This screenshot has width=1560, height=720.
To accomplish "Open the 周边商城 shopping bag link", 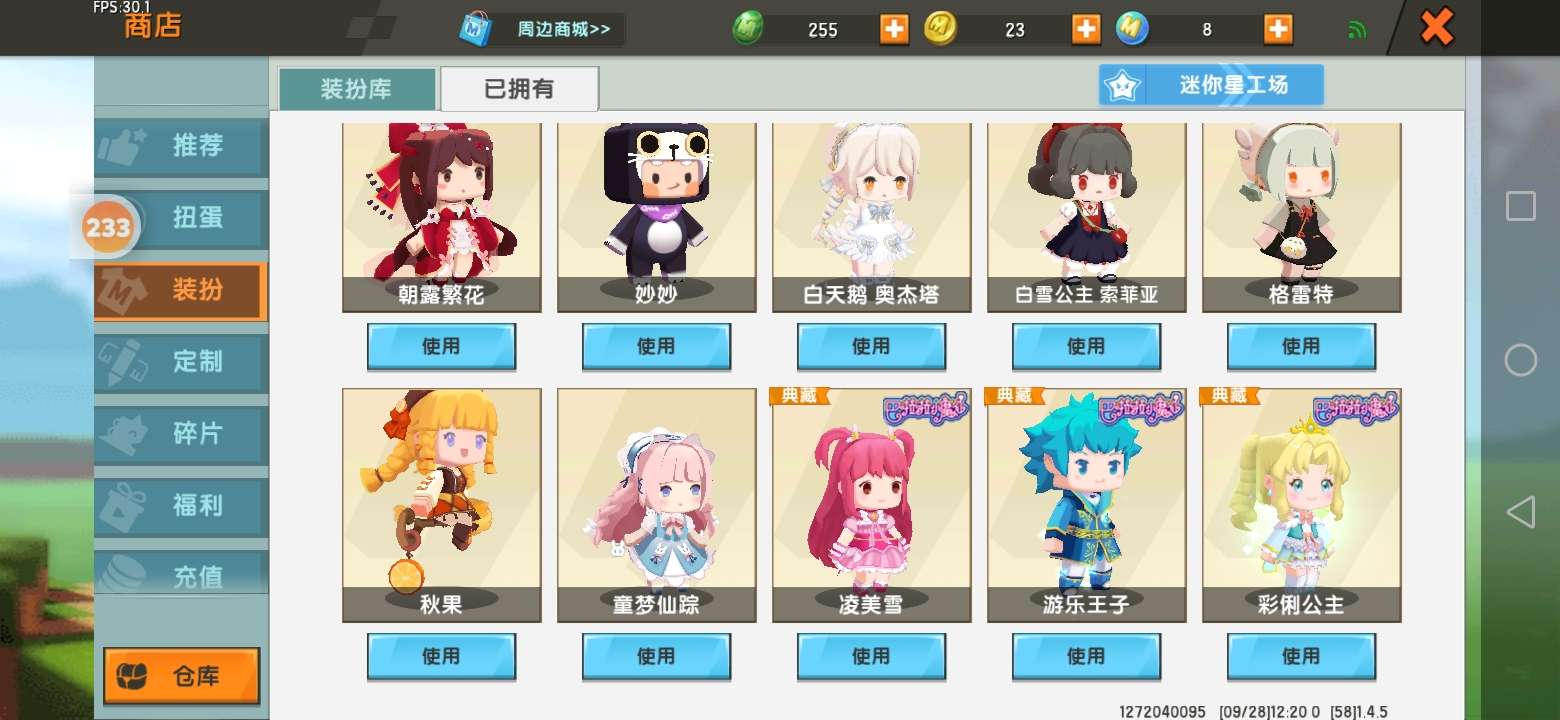I will point(542,29).
